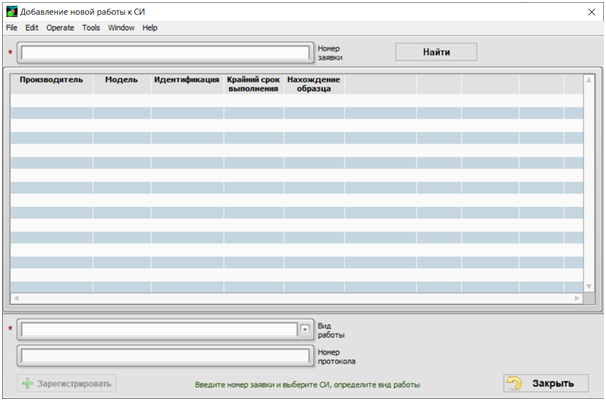This screenshot has height=401, width=606.
Task: Click the Идентификация column header
Action: (x=186, y=80)
